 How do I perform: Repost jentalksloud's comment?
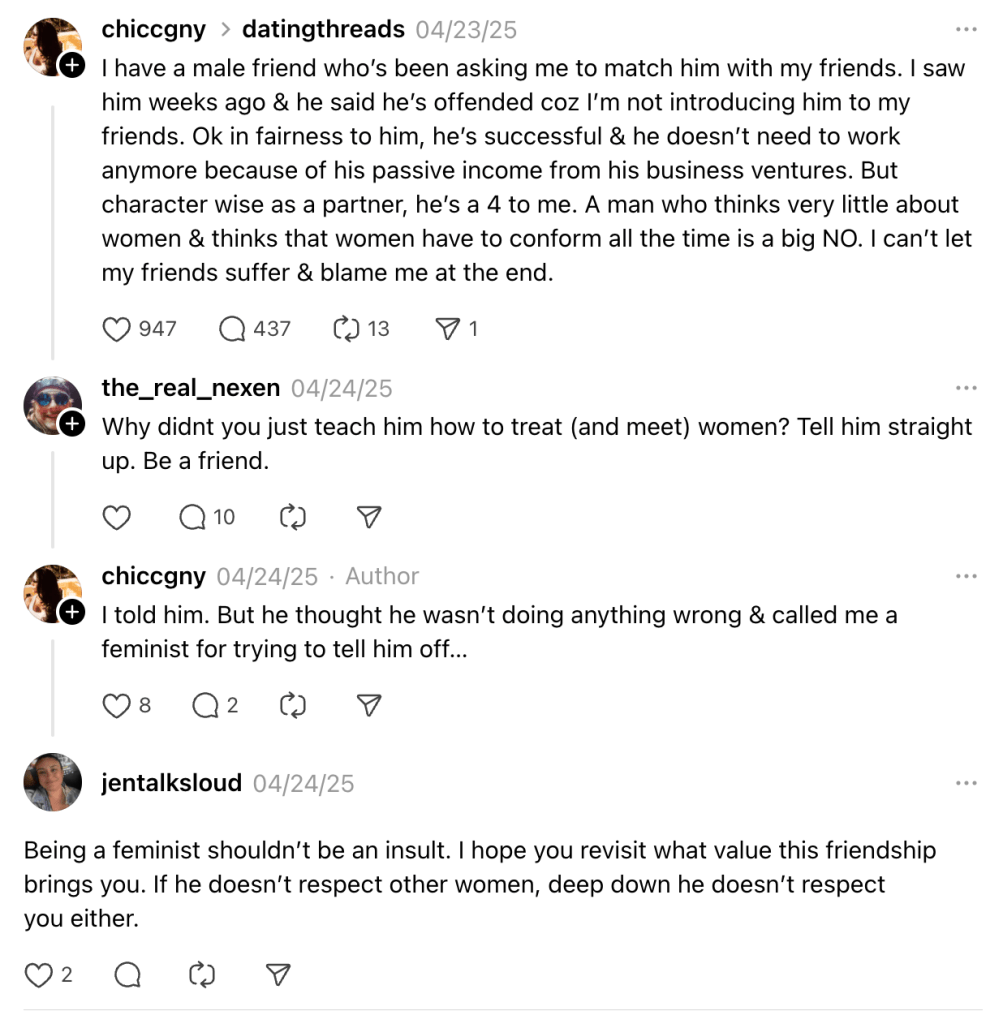tap(203, 975)
